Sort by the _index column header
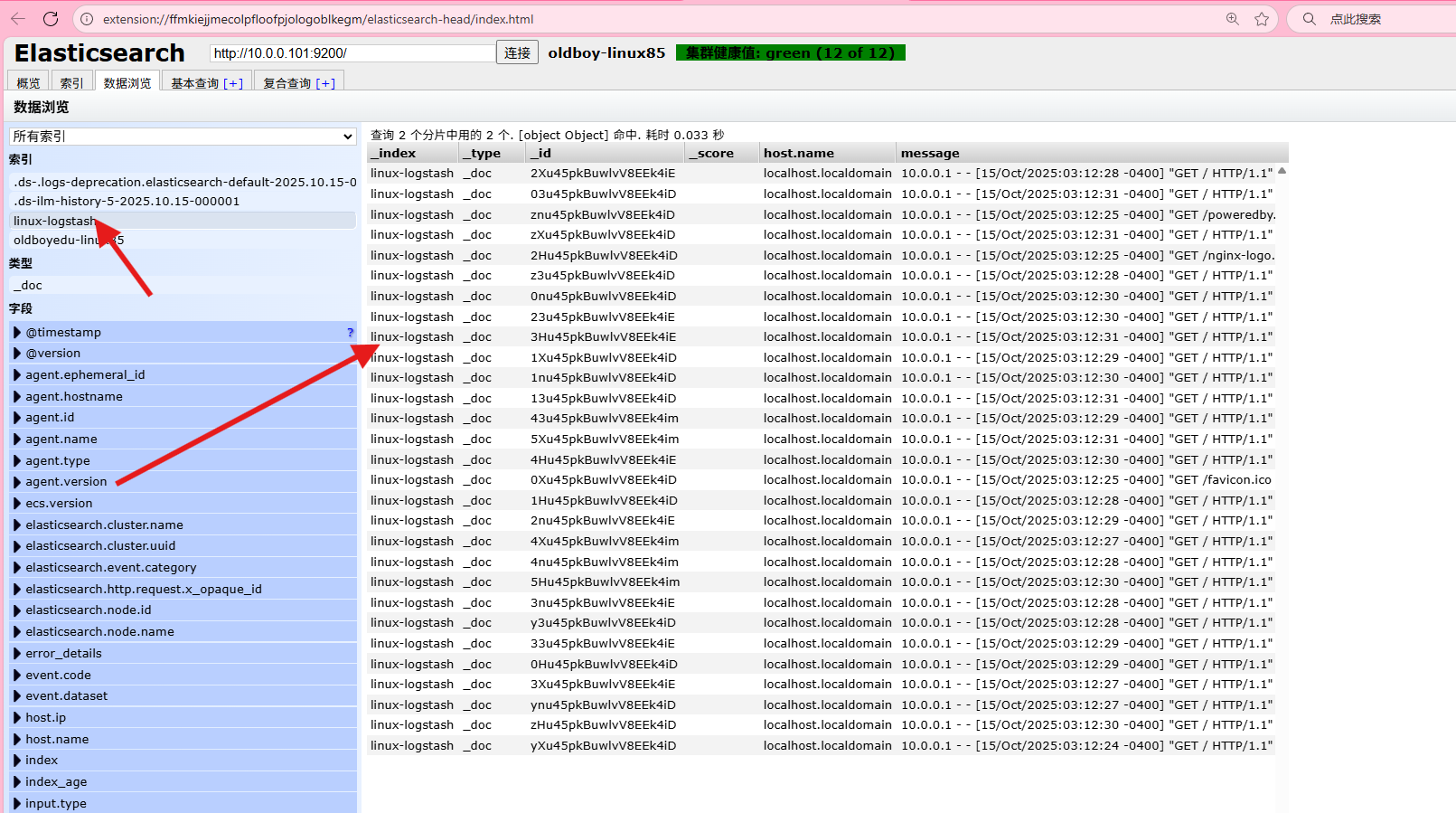This screenshot has height=813, width=1456. click(413, 153)
